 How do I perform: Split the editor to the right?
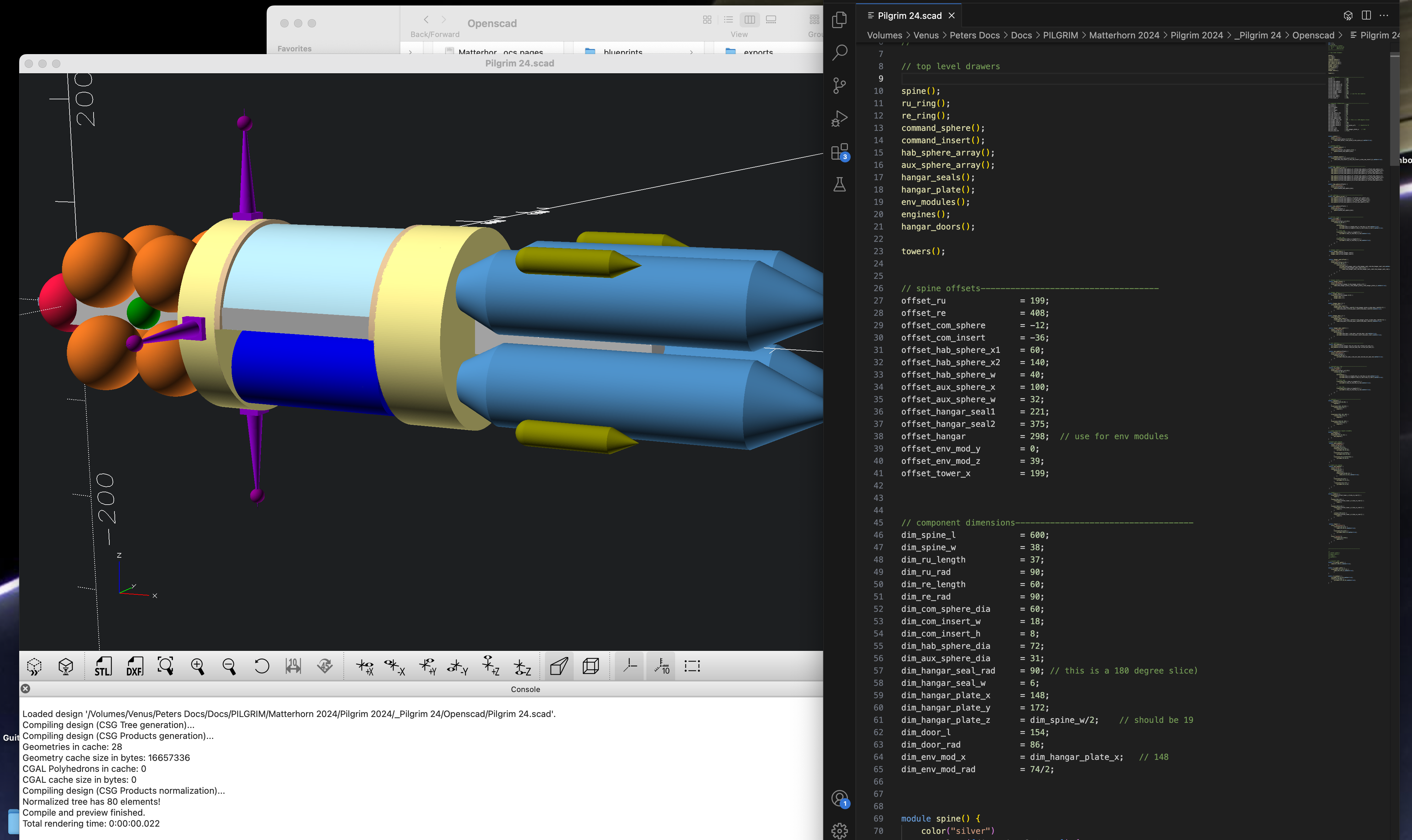1366,15
